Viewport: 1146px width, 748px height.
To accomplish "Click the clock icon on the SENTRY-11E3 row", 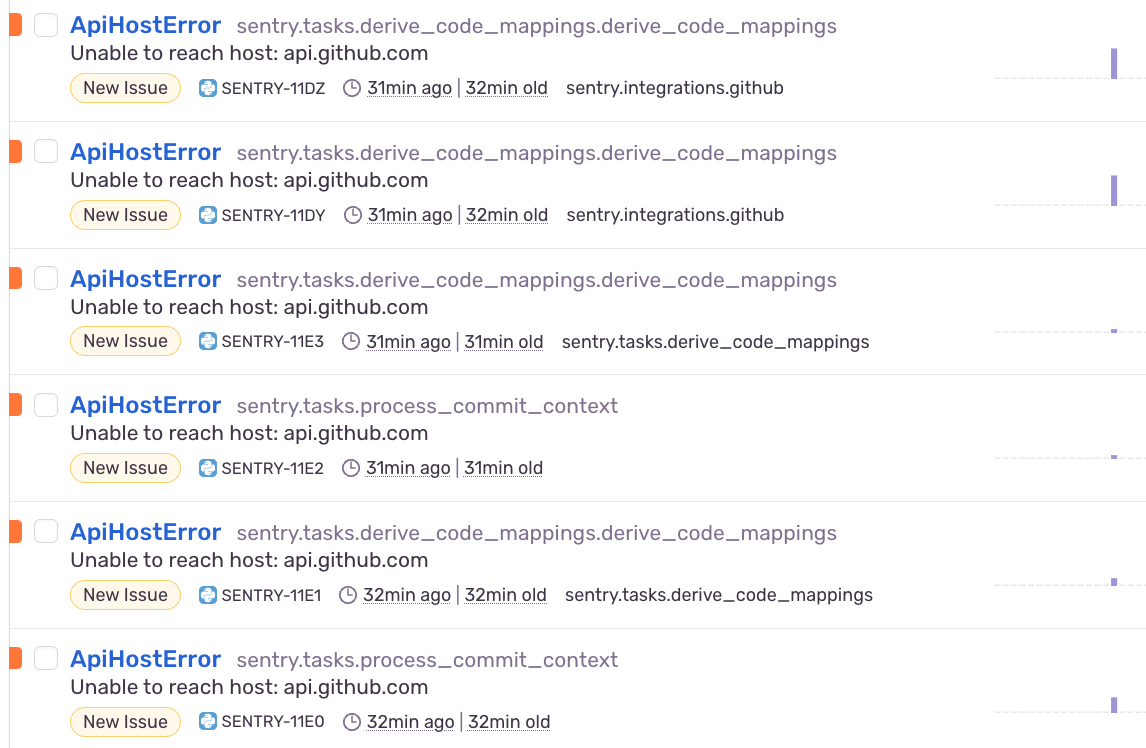I will tap(349, 341).
